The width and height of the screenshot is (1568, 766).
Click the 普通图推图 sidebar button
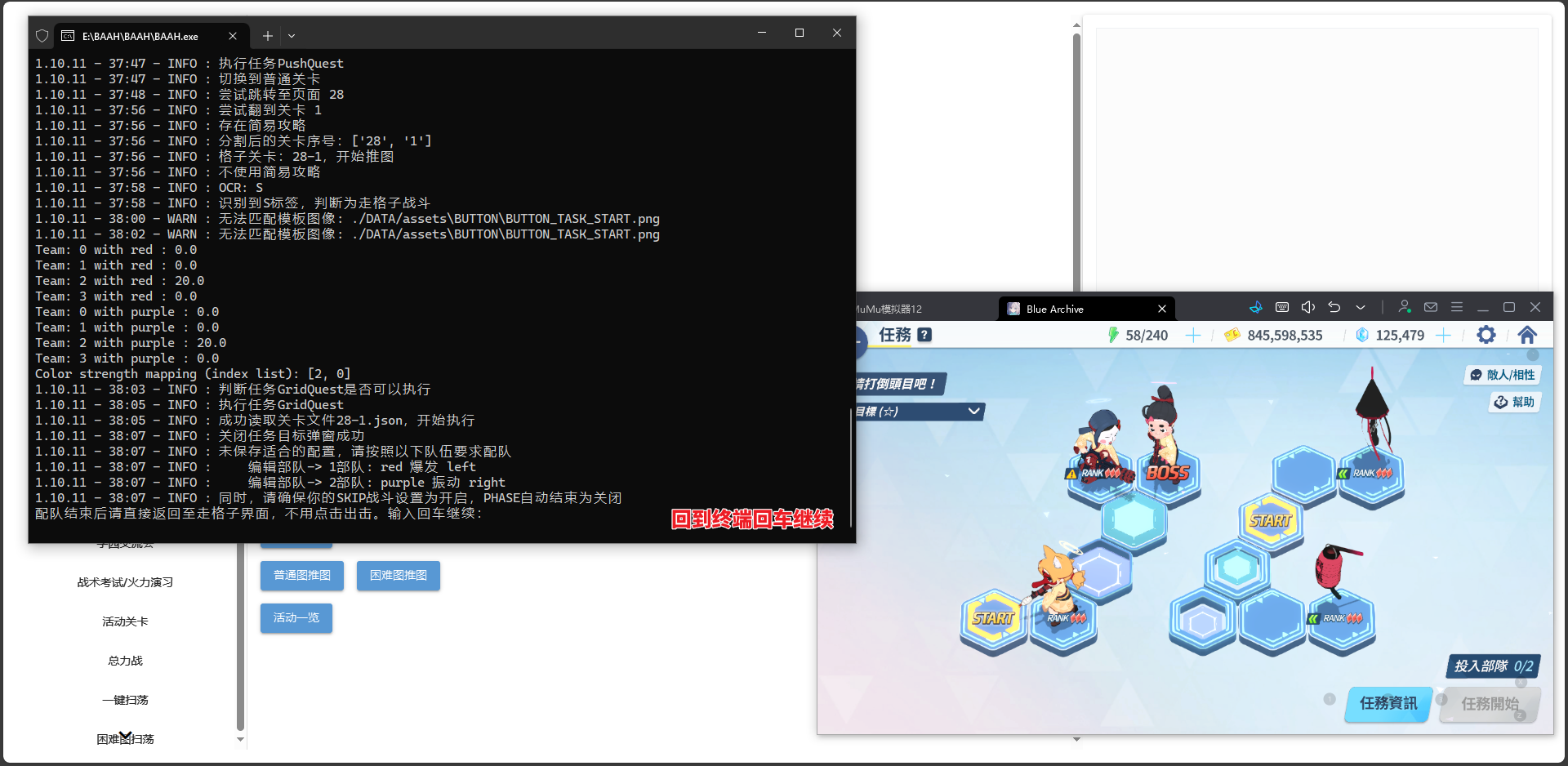301,576
